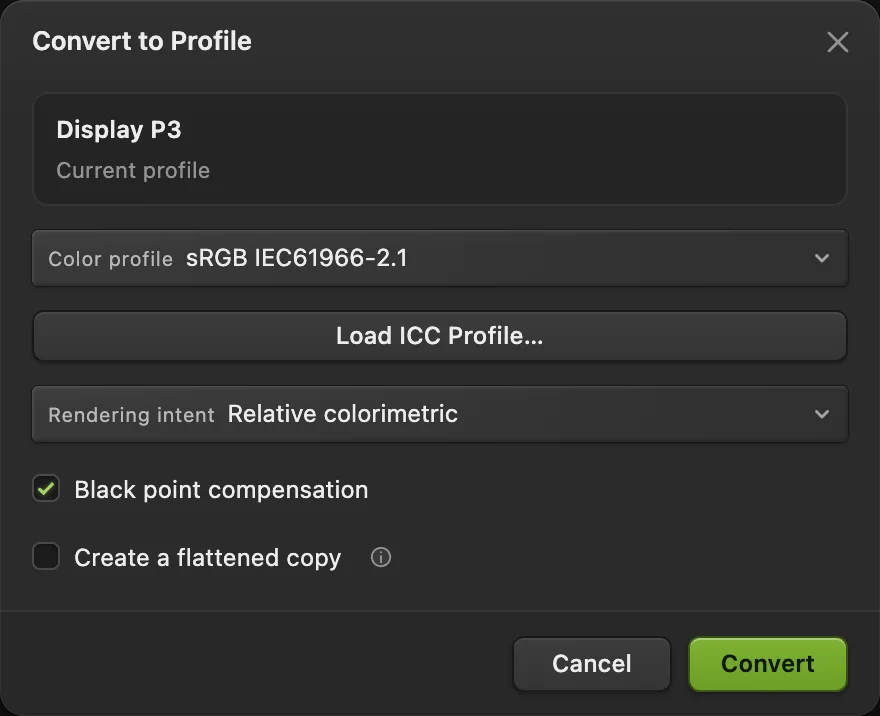
Task: Expand the Rendering intent chevron arrow
Action: 822,414
